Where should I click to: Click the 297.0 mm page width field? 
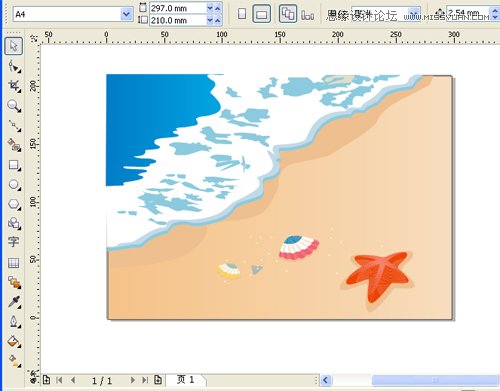click(178, 8)
